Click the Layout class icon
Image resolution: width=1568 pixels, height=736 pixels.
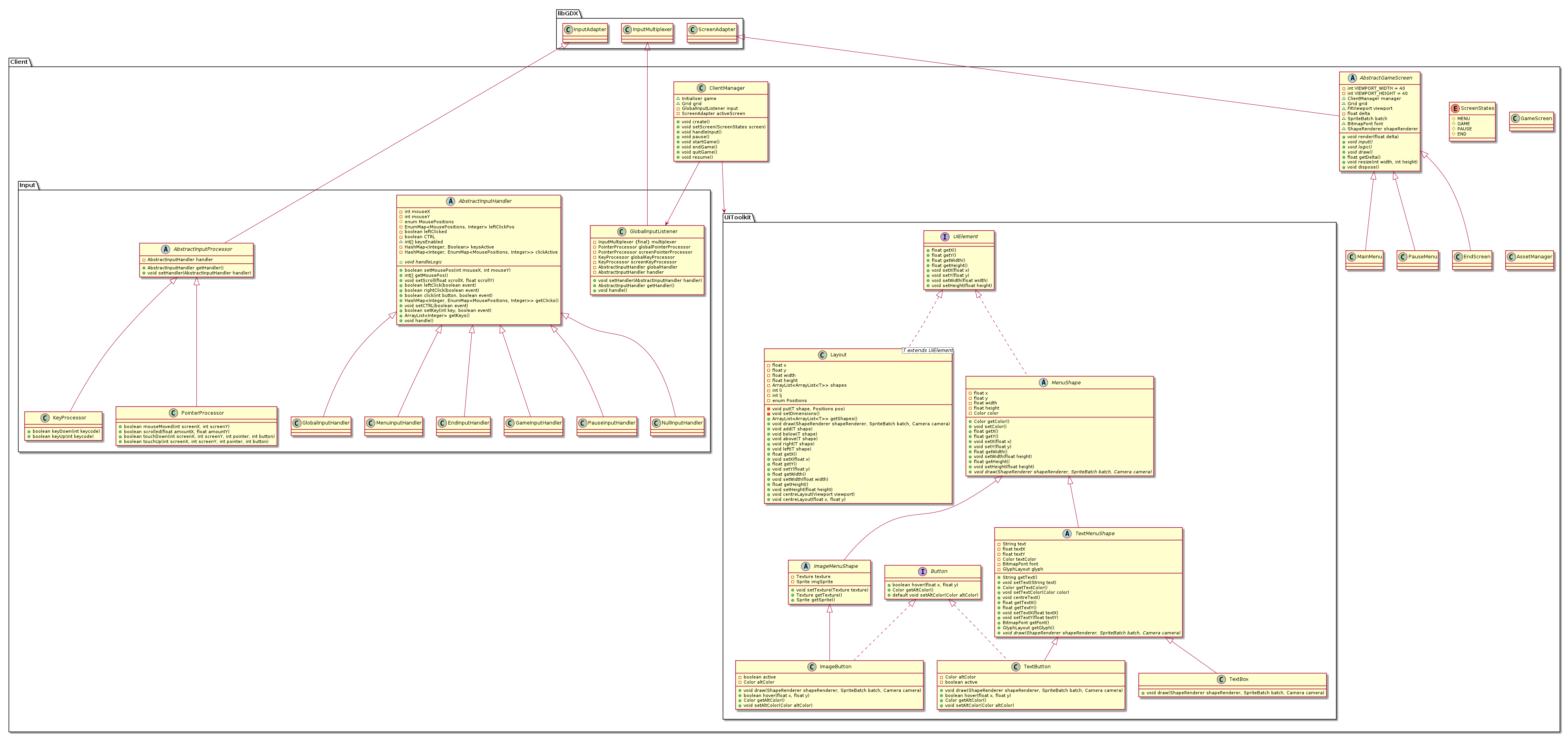point(822,355)
